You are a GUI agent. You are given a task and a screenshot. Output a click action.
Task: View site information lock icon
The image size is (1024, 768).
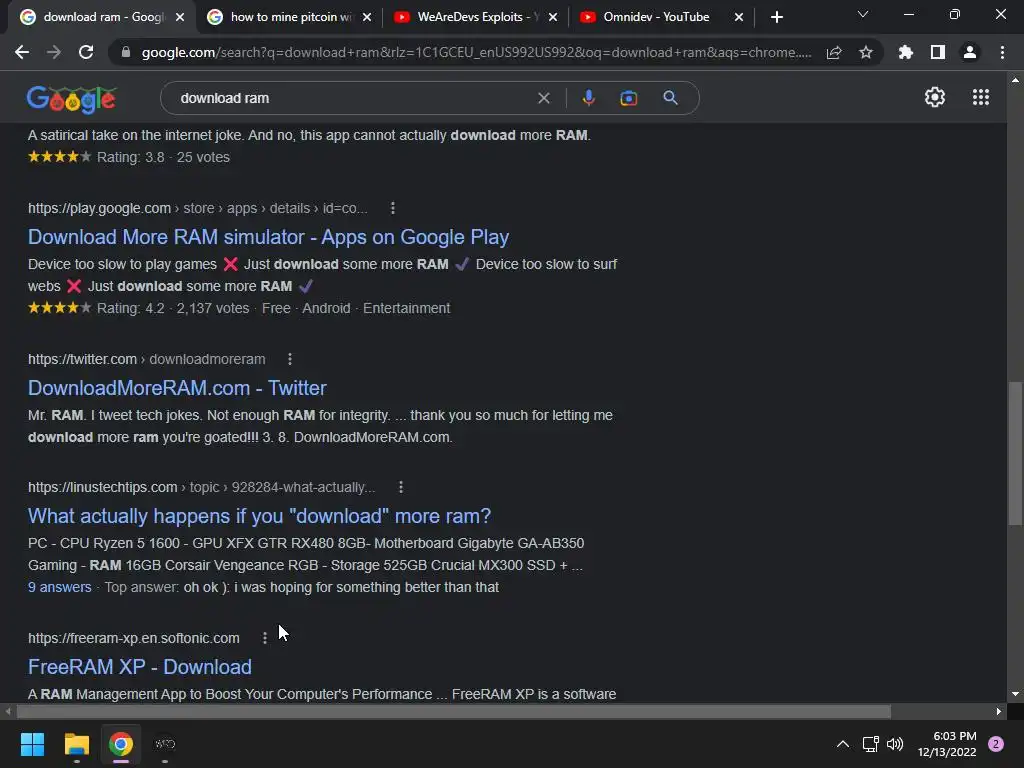point(126,52)
